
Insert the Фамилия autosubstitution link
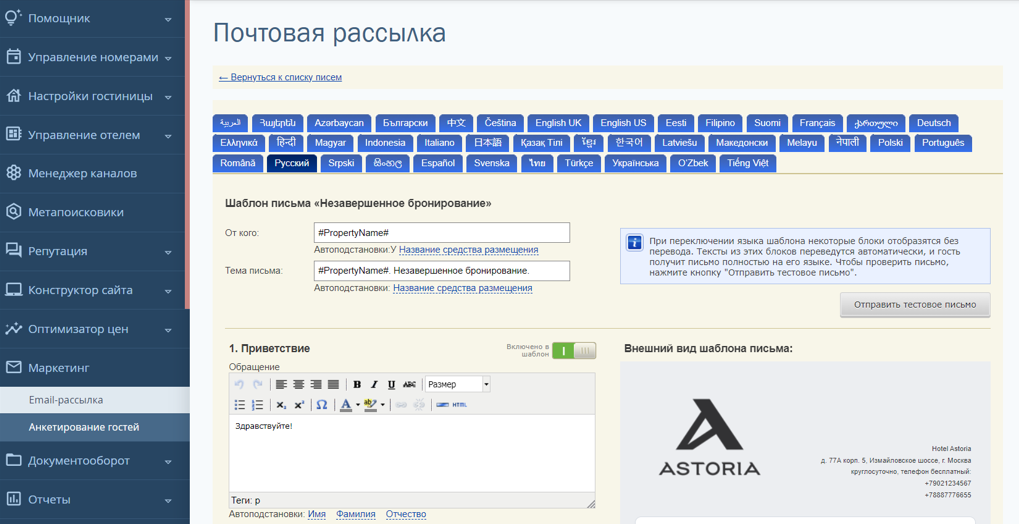(355, 514)
